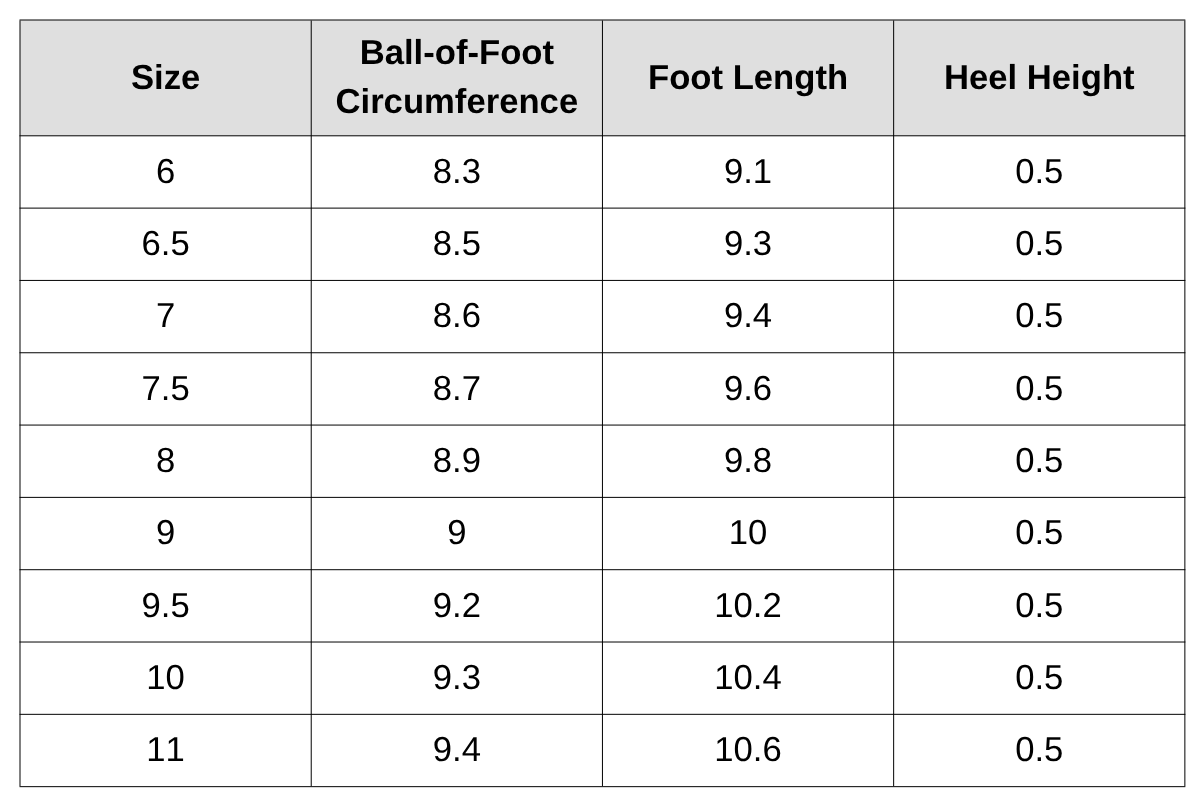Select heel height cell in size 8 row
This screenshot has width=1200, height=800.
1038,461
